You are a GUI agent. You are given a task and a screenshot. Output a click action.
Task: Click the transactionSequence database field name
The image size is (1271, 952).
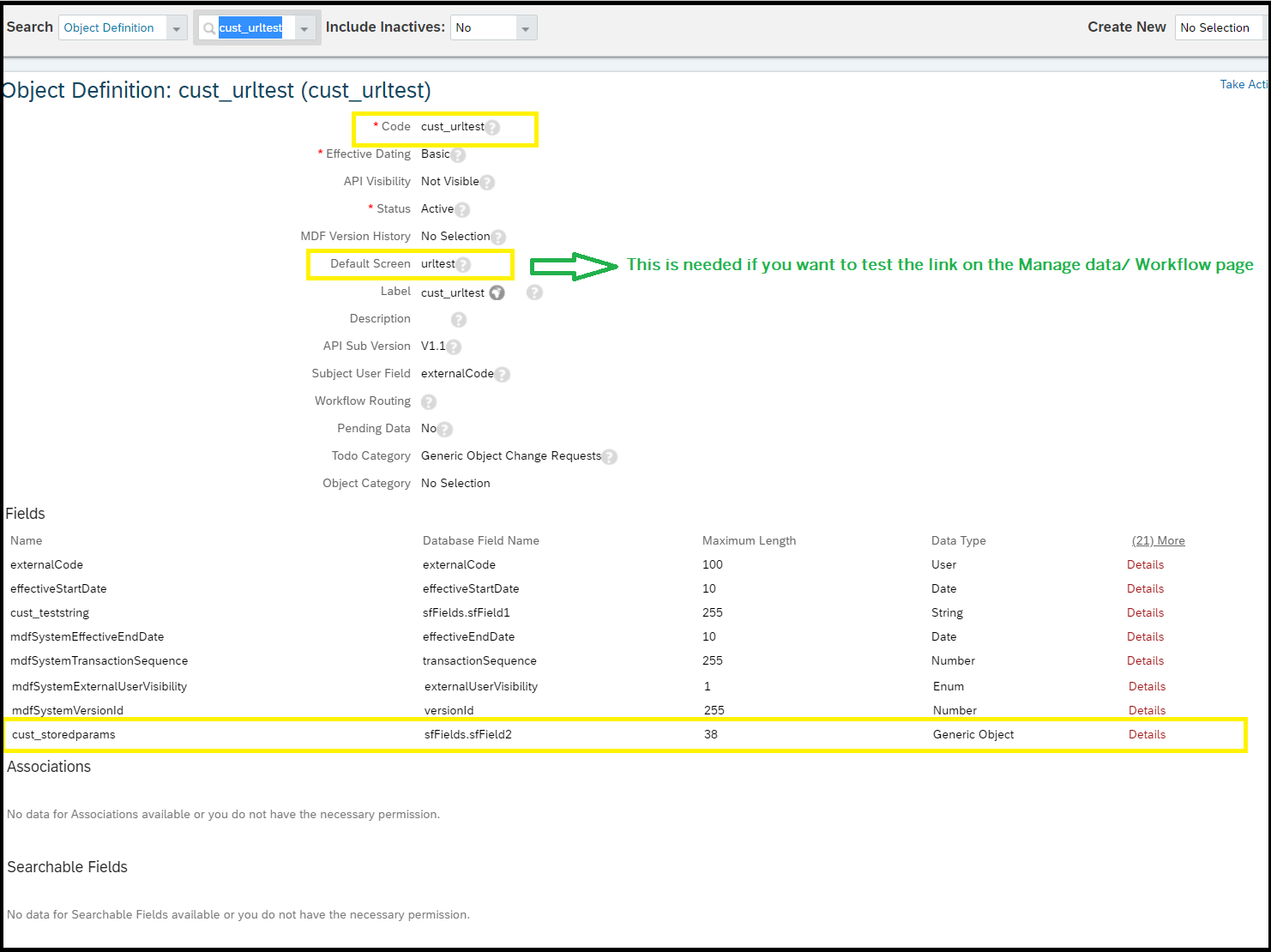coord(479,660)
